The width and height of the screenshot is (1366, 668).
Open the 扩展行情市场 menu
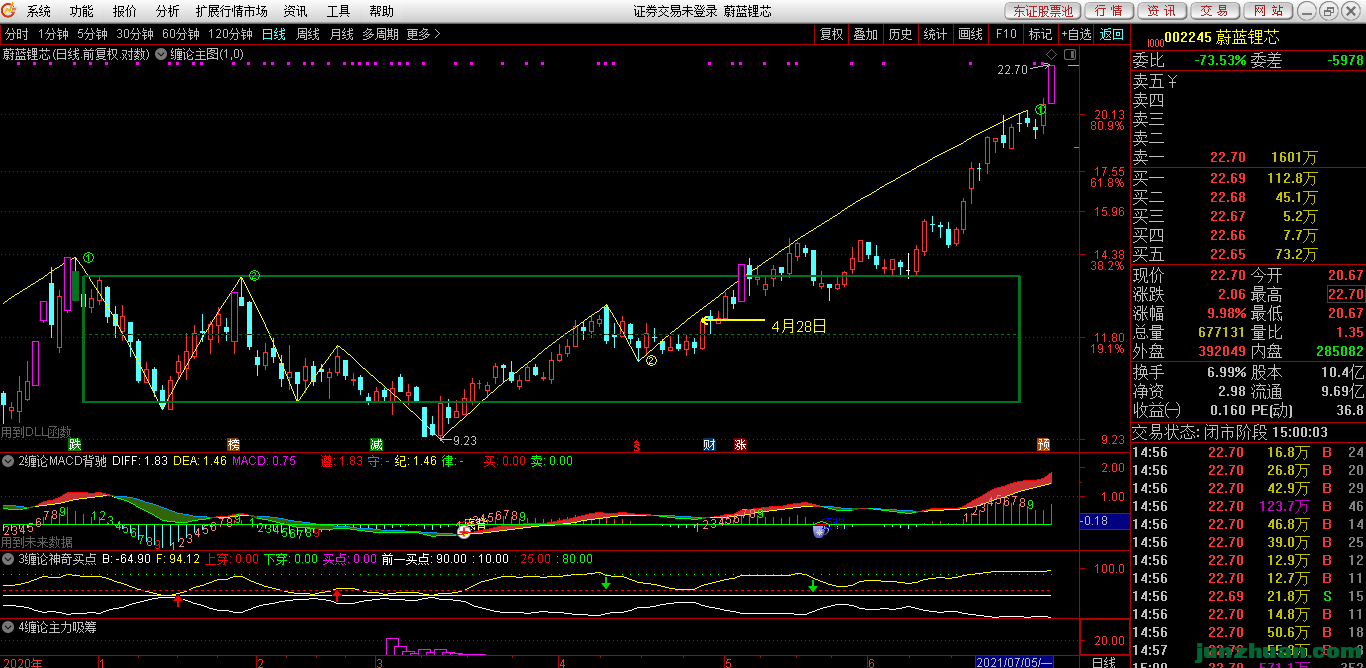click(232, 11)
